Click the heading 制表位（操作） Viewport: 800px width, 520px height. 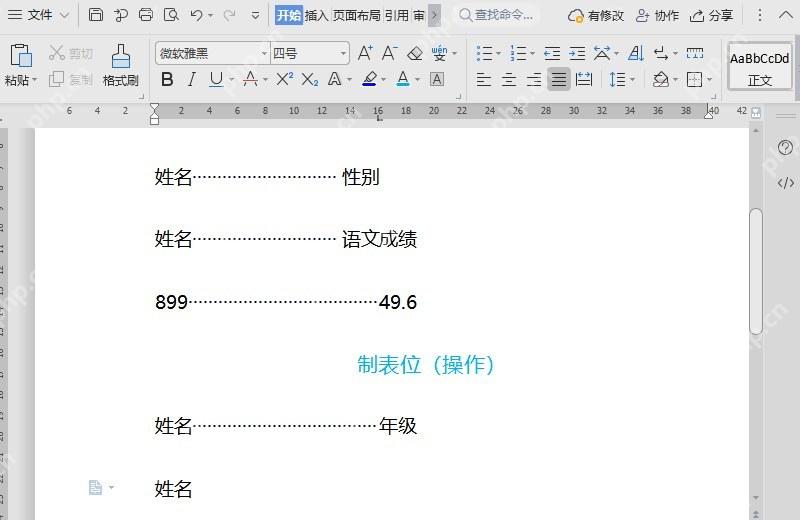click(x=426, y=364)
